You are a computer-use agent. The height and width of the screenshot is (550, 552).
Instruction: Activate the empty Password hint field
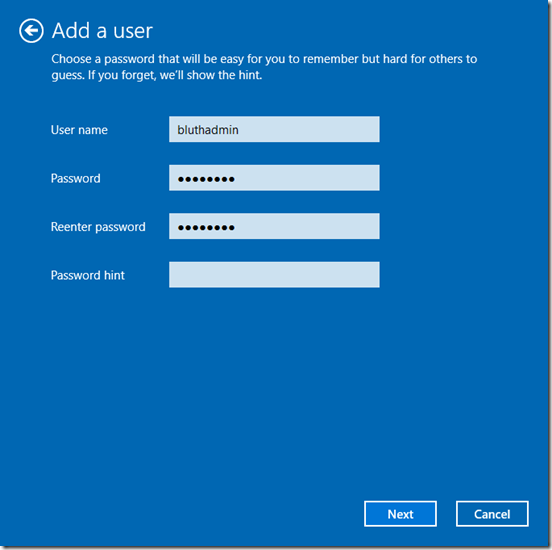coord(274,275)
